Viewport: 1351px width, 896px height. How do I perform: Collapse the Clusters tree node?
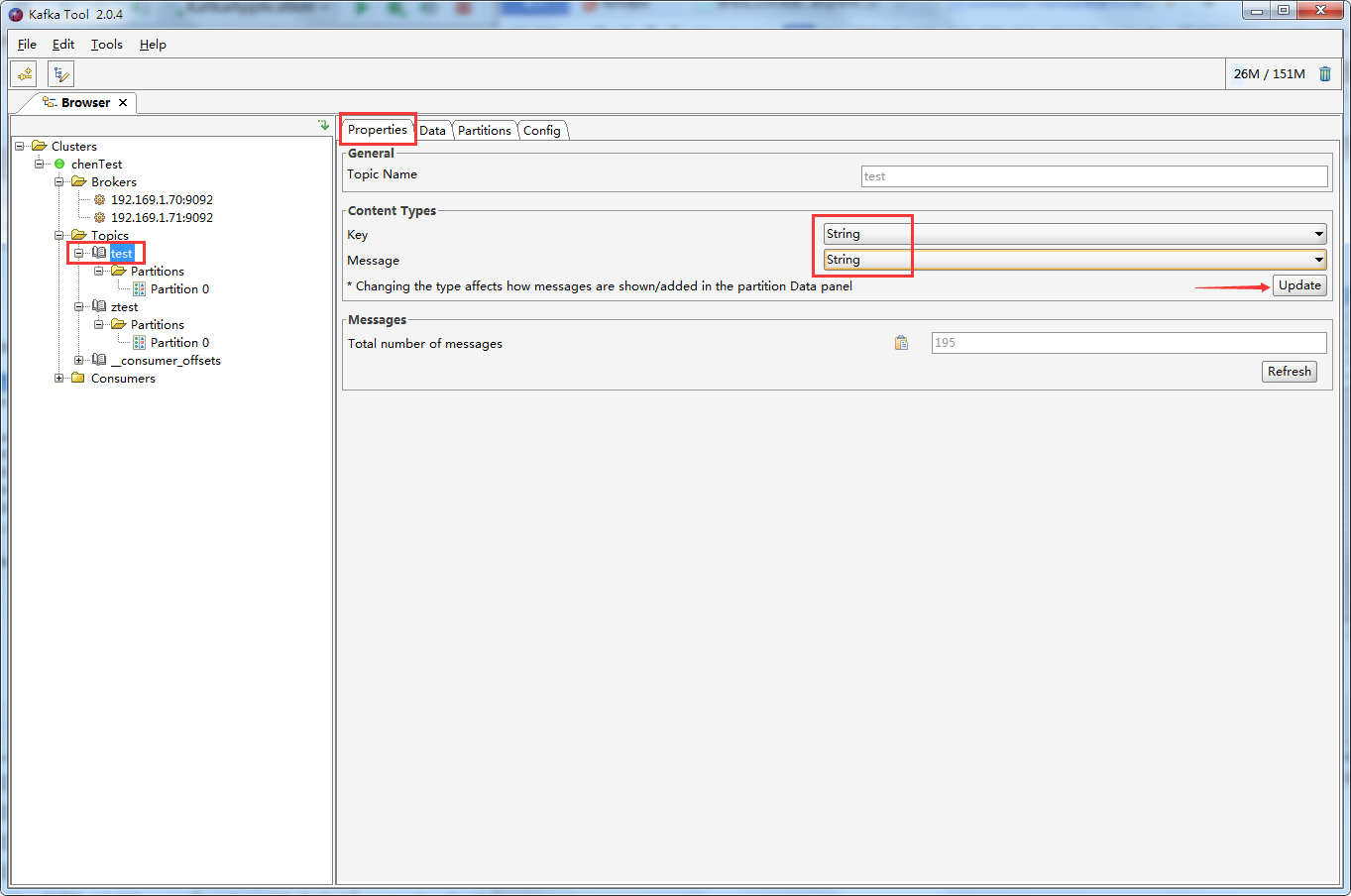pyautogui.click(x=20, y=146)
